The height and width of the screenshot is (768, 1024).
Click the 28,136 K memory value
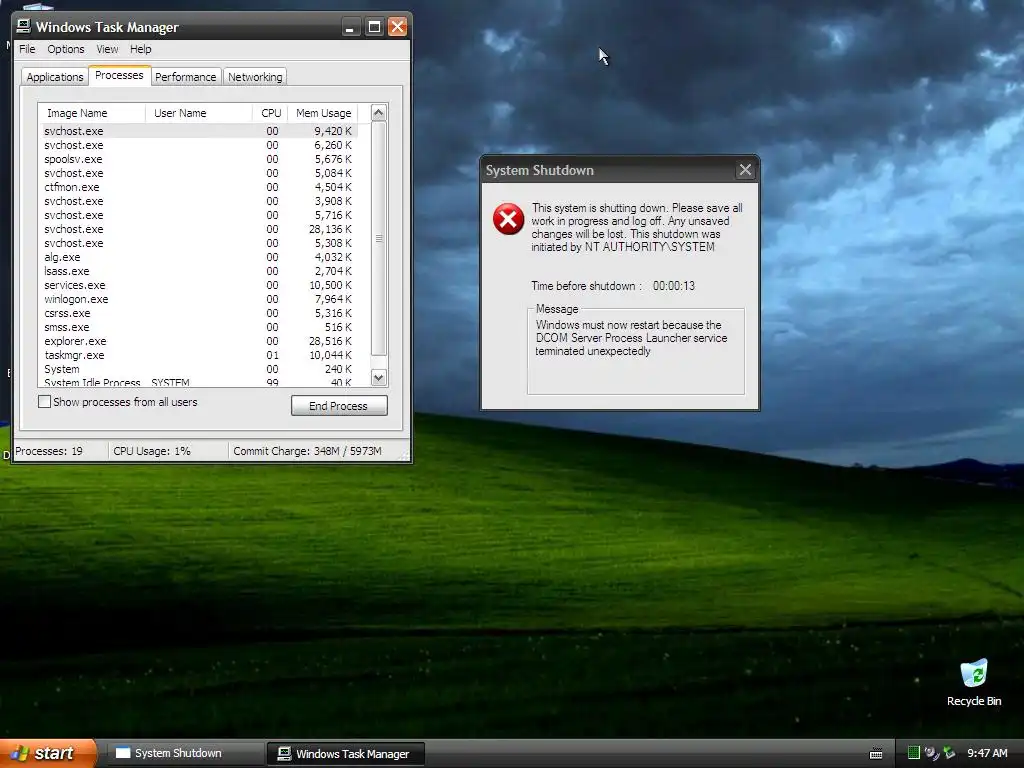click(330, 229)
